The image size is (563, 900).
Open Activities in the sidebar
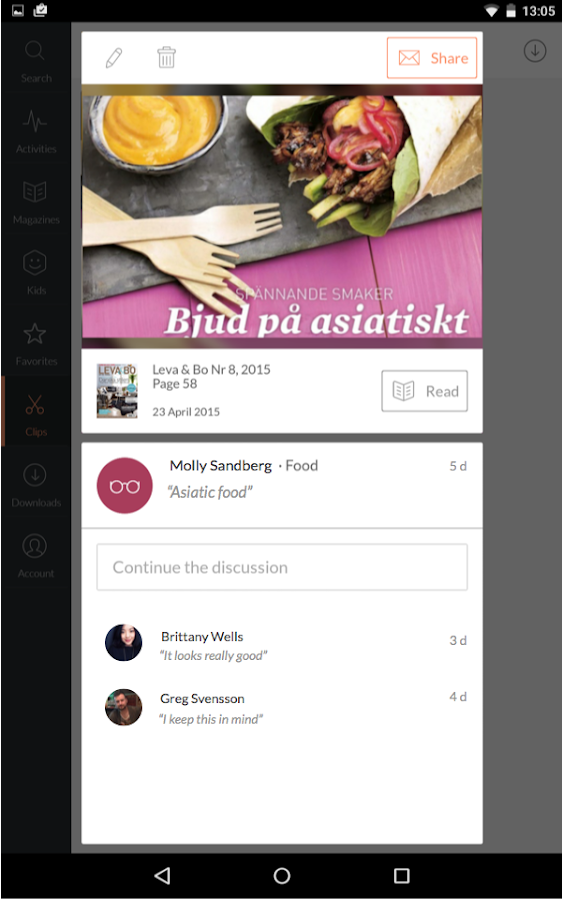[x=36, y=131]
